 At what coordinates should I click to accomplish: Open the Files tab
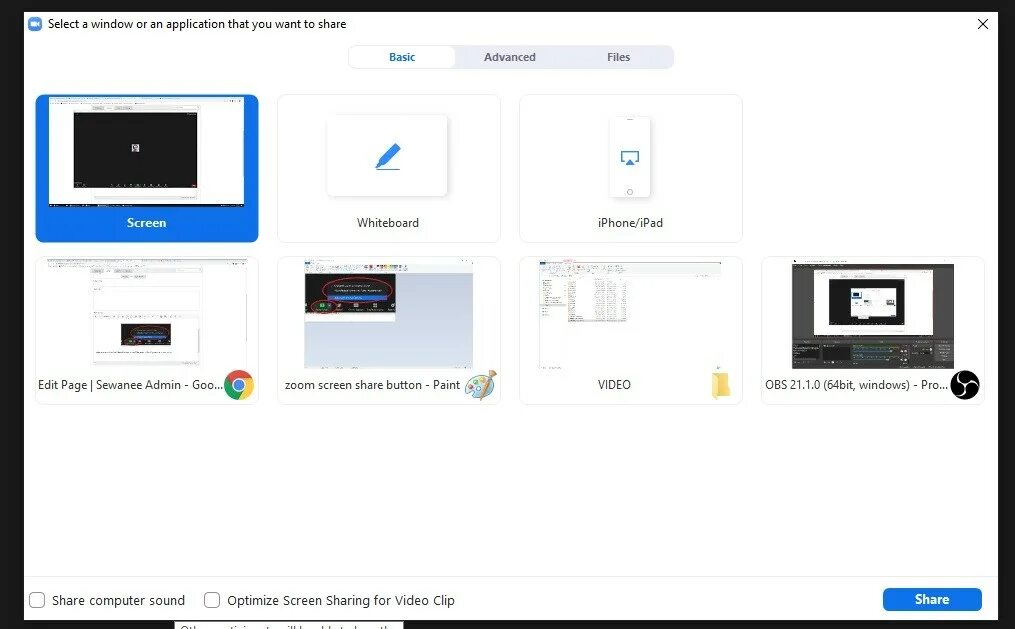pyautogui.click(x=618, y=57)
